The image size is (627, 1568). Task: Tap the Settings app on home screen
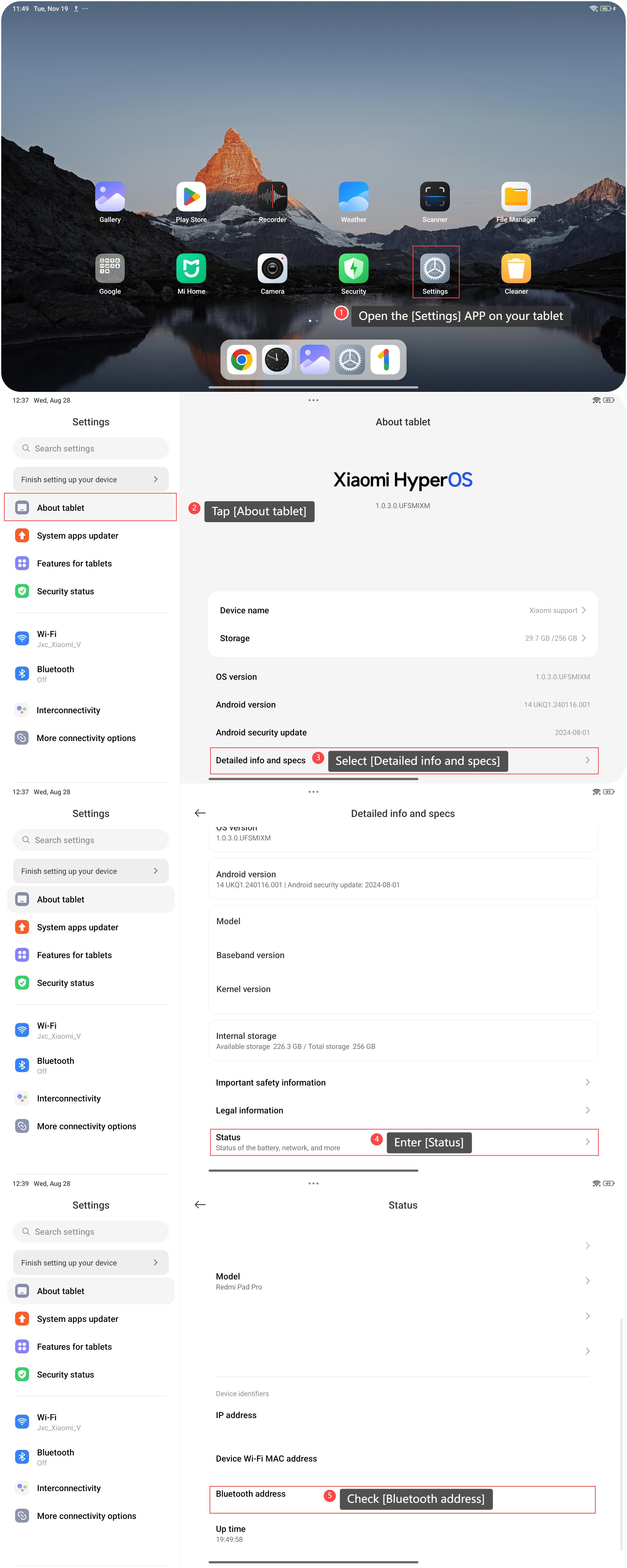[435, 268]
